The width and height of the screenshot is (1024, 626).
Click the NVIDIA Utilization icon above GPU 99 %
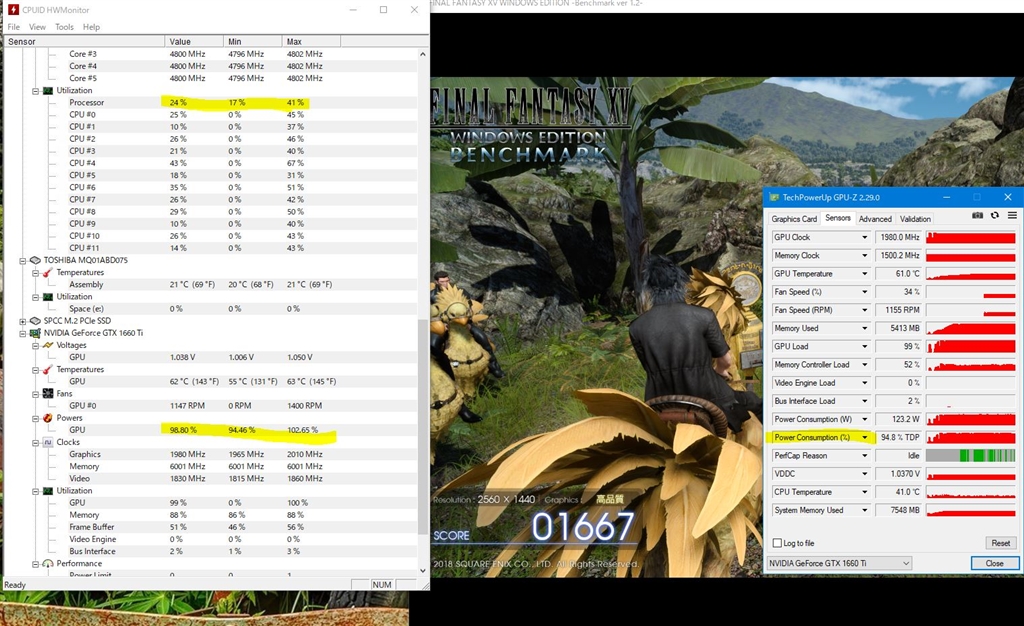tap(48, 490)
